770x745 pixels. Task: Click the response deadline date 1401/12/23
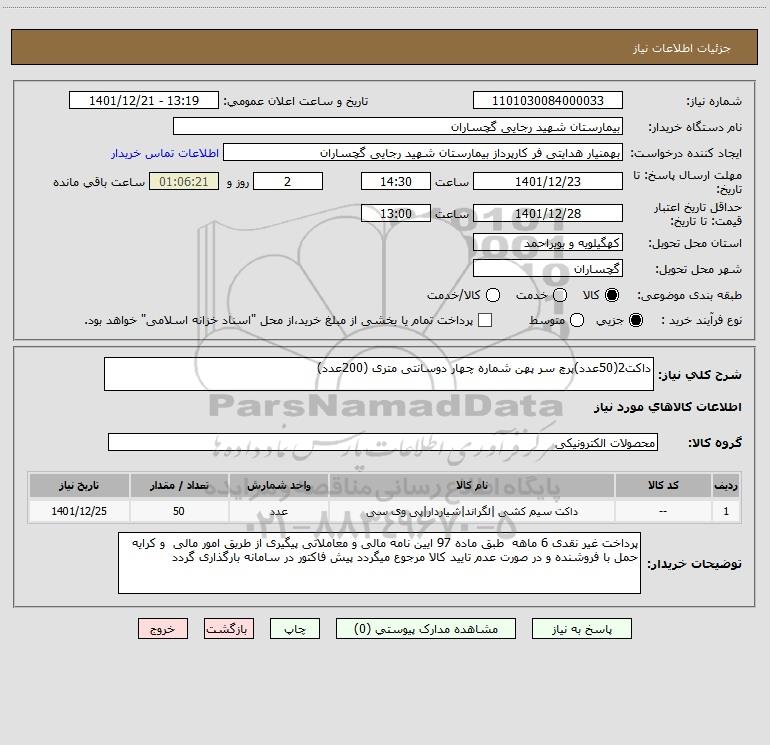point(548,181)
